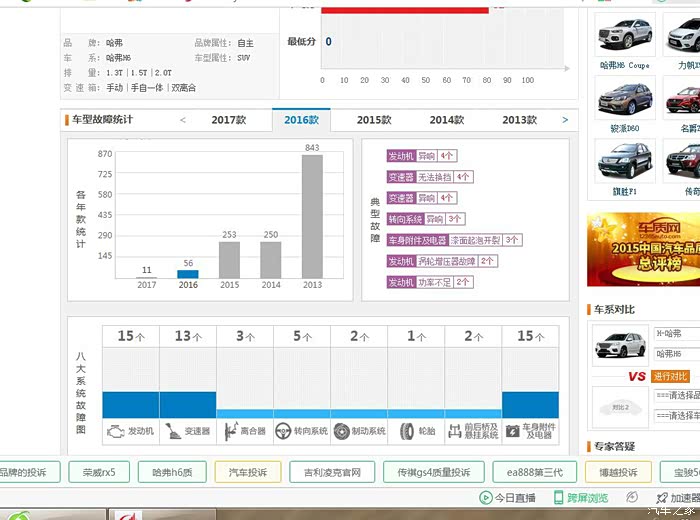Open the 哈弗H6 Coupe car thumbnail
Screen dimensions: 700x520
[625, 37]
